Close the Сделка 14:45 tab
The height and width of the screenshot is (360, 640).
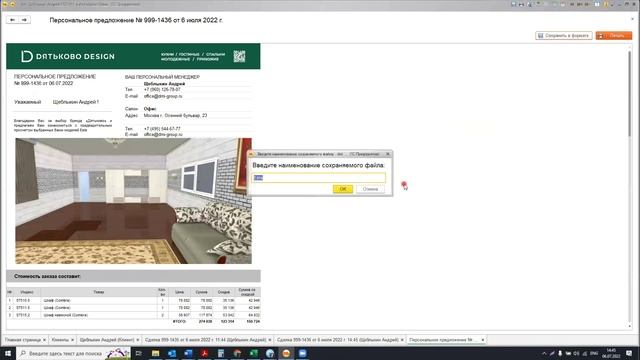pyautogui.click(x=402, y=340)
